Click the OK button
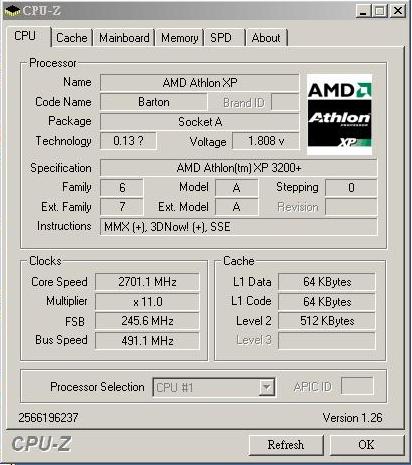412x465 pixels. click(x=367, y=445)
